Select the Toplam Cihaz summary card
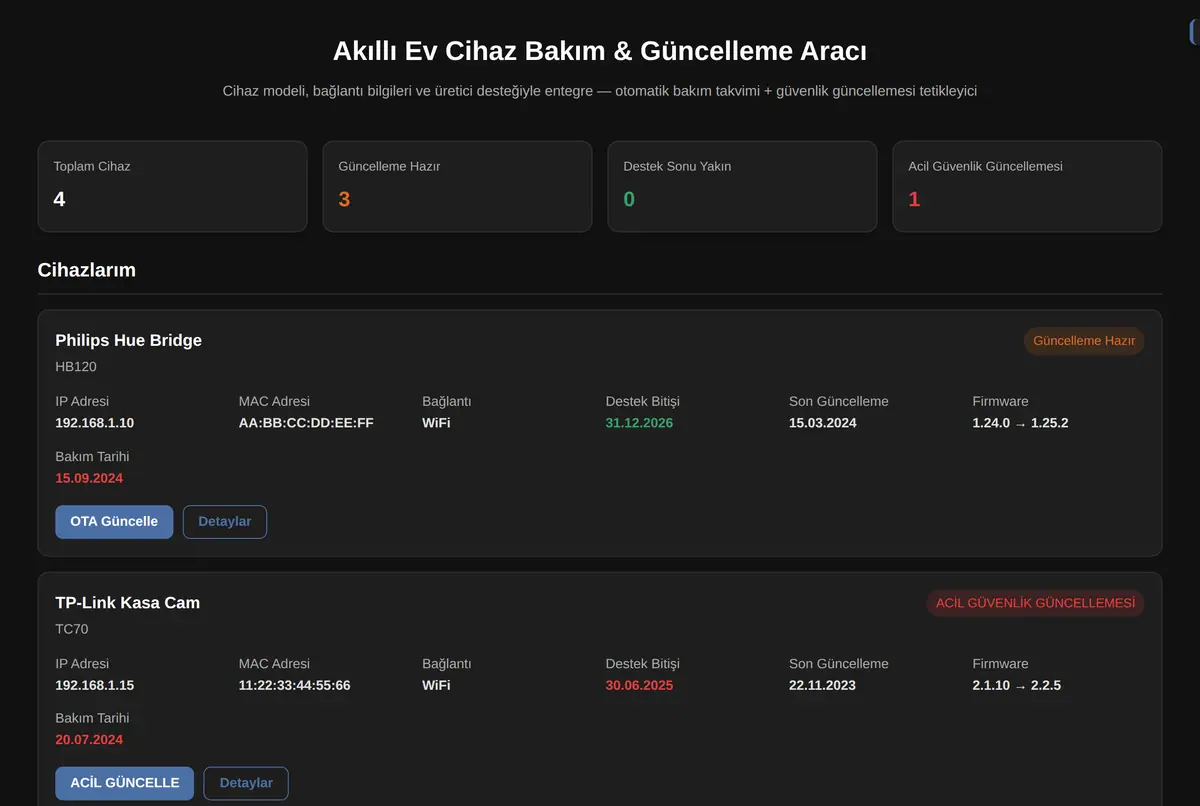Viewport: 1200px width, 806px height. coord(172,186)
